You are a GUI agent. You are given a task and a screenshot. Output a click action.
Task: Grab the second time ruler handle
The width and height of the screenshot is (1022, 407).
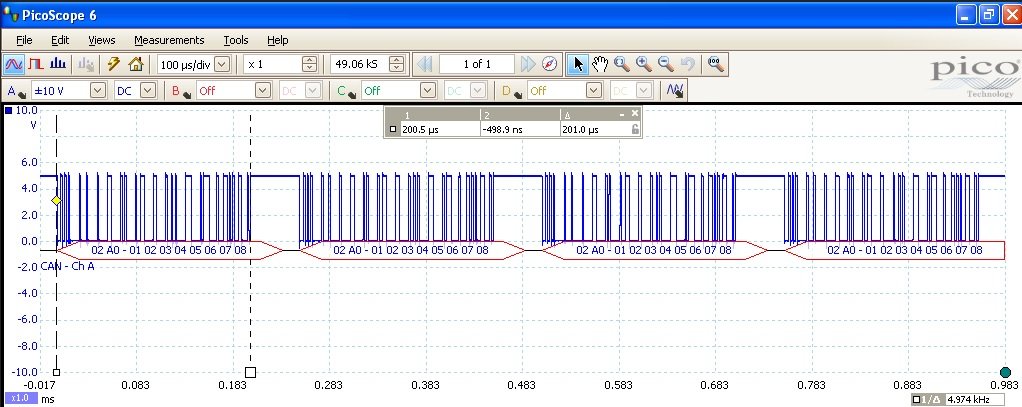tap(250, 372)
